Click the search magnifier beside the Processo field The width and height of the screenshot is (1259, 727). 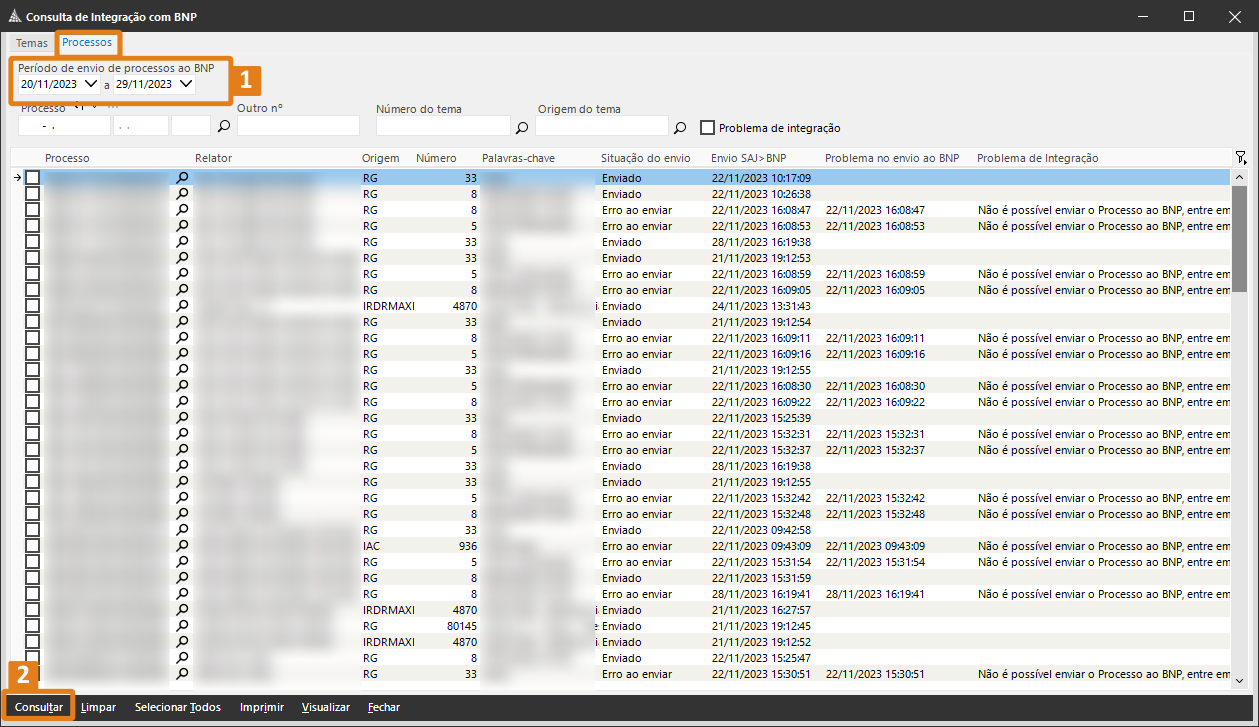(x=224, y=127)
